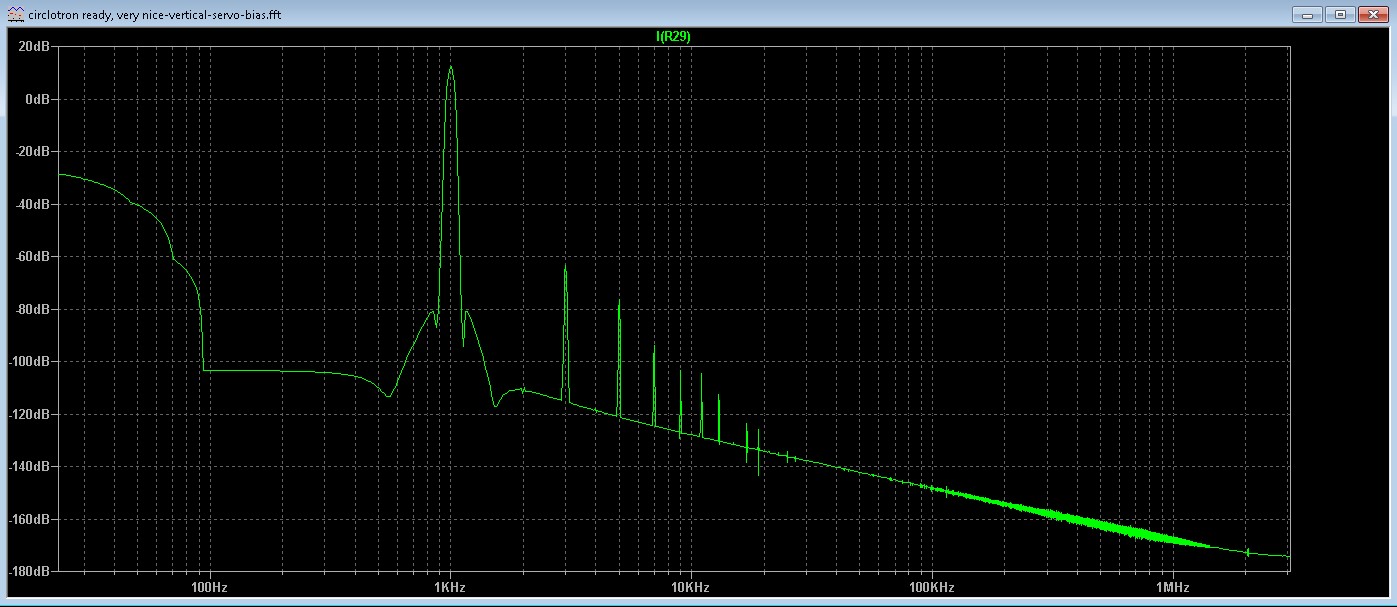The width and height of the screenshot is (1397, 607).
Task: Close the FFT plot window
Action: pyautogui.click(x=1375, y=14)
